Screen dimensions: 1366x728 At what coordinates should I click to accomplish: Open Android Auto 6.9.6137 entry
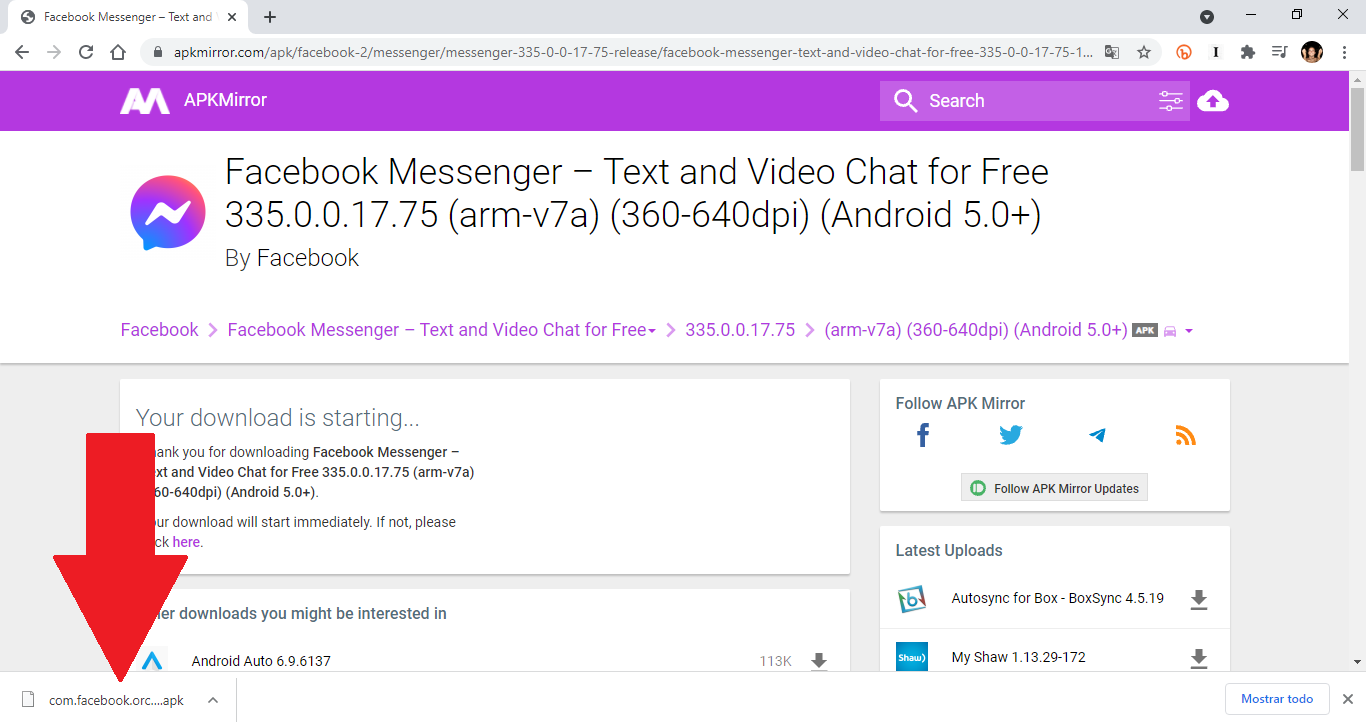[x=261, y=661]
